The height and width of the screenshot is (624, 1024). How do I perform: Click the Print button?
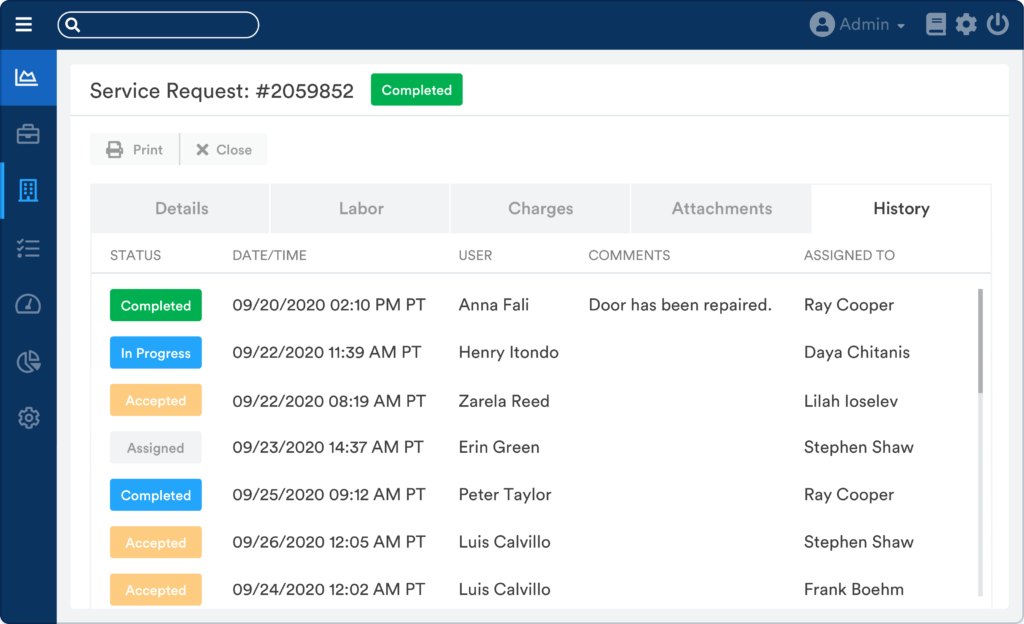135,149
